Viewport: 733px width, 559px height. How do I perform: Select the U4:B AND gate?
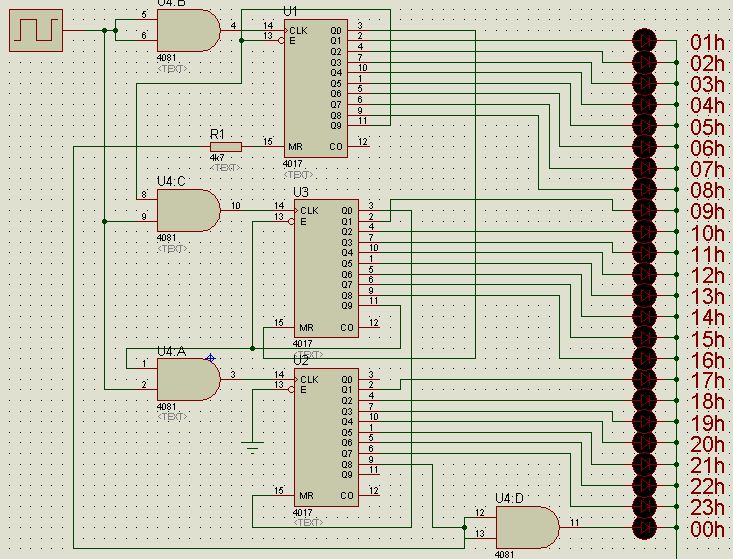pos(188,30)
